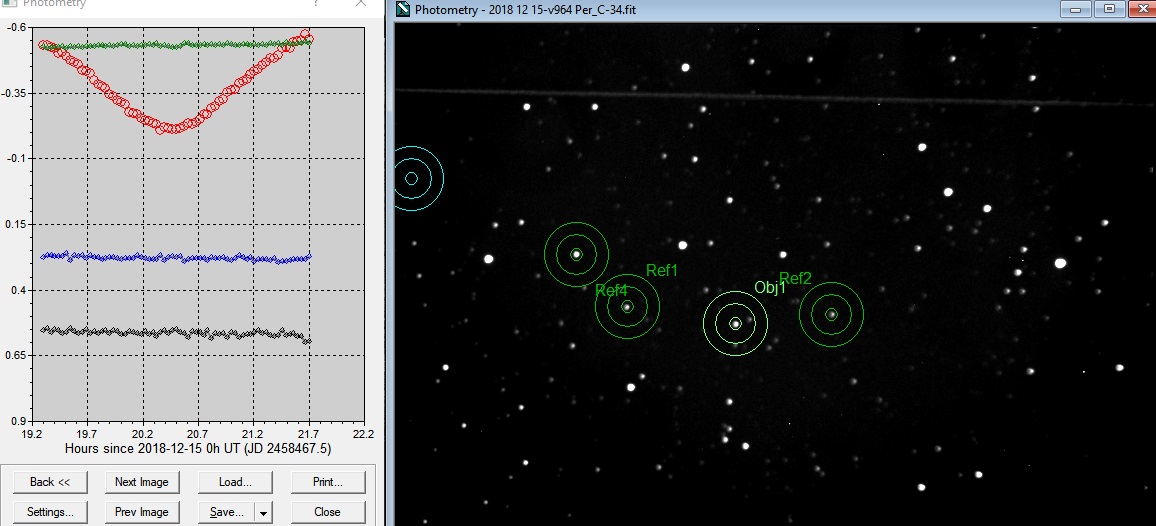The width and height of the screenshot is (1156, 526).
Task: Click the Back << button
Action: (x=50, y=482)
